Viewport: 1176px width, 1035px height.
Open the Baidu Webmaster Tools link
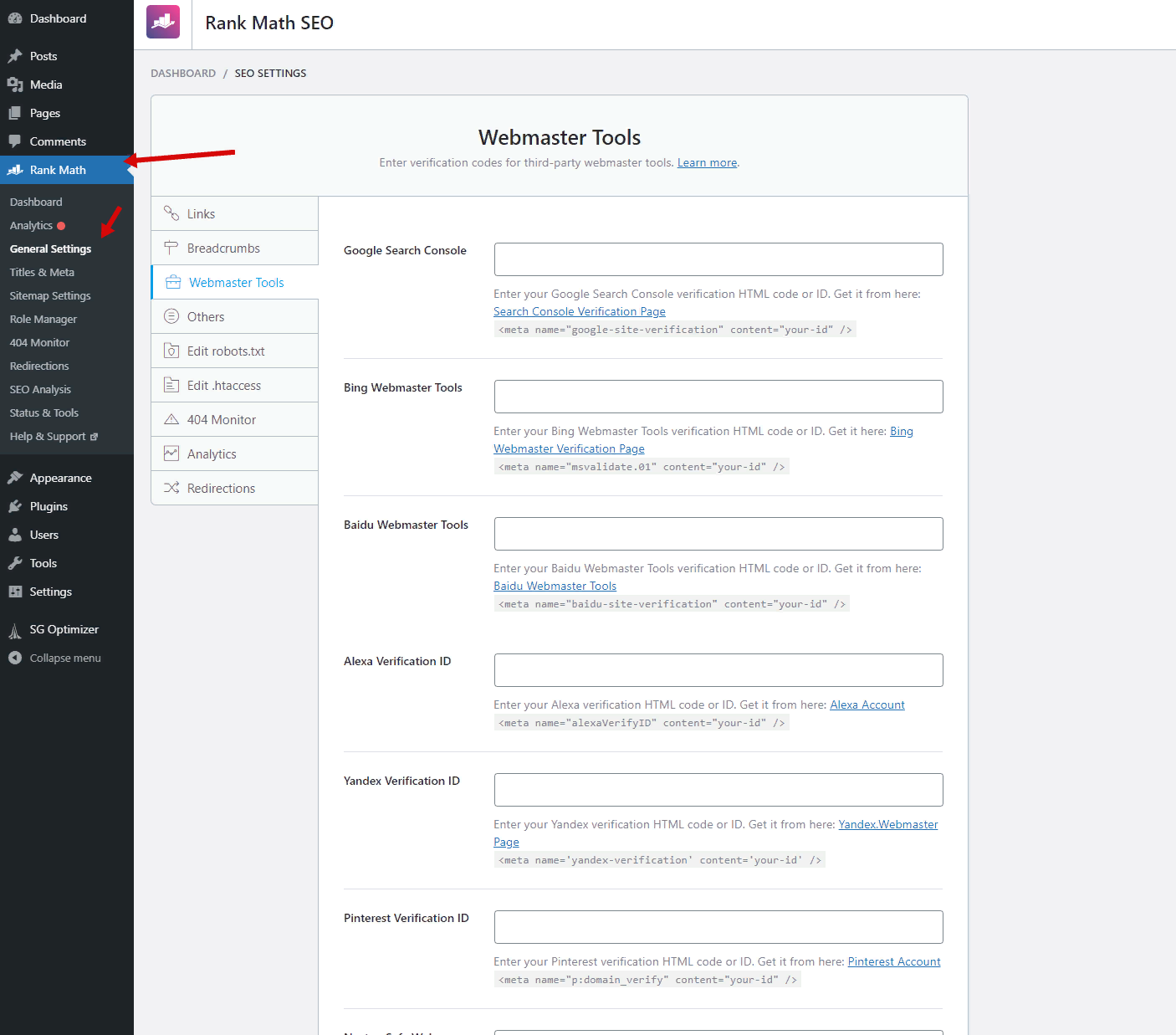(555, 586)
